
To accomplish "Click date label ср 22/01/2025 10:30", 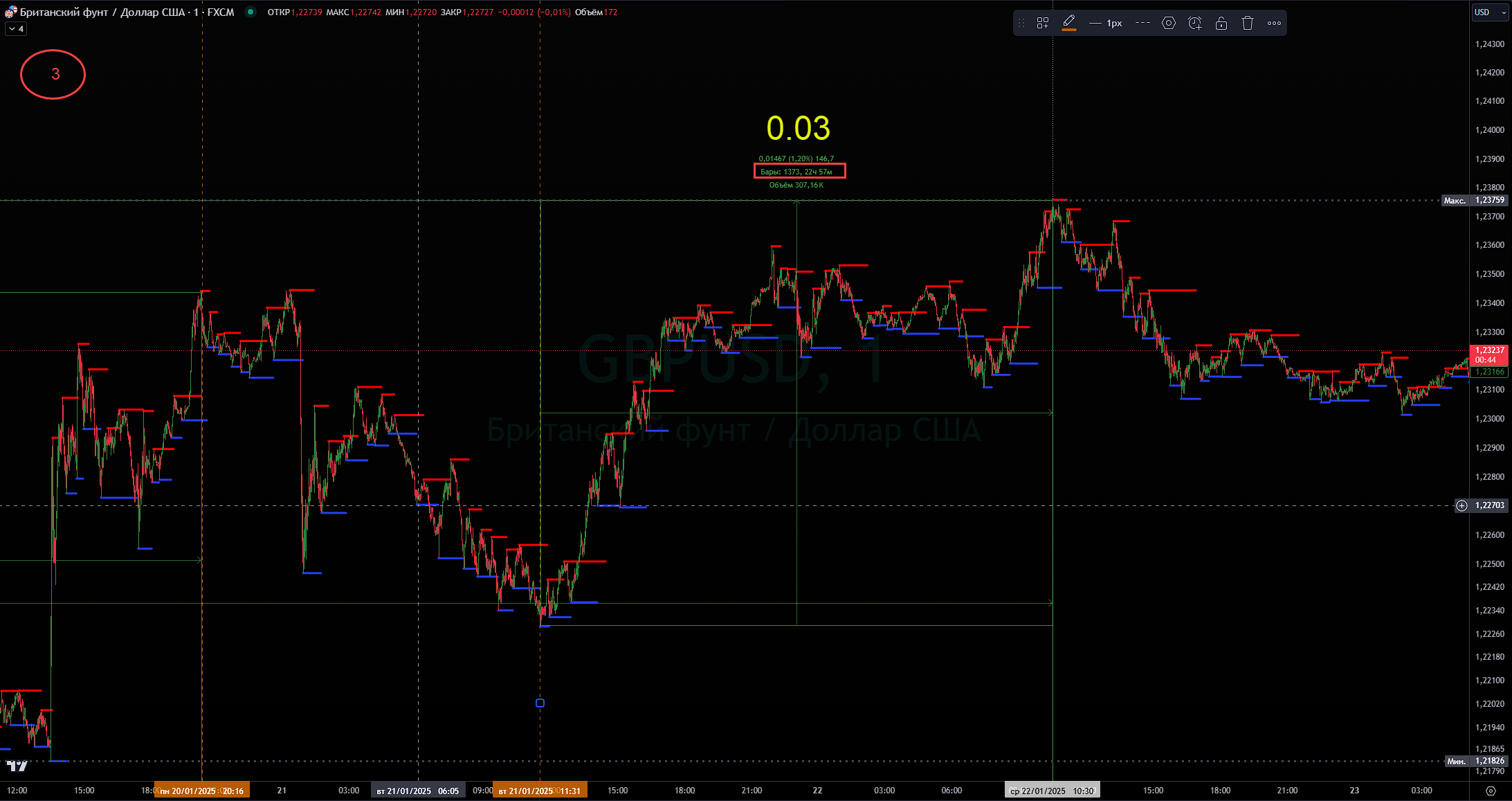I will [1053, 791].
